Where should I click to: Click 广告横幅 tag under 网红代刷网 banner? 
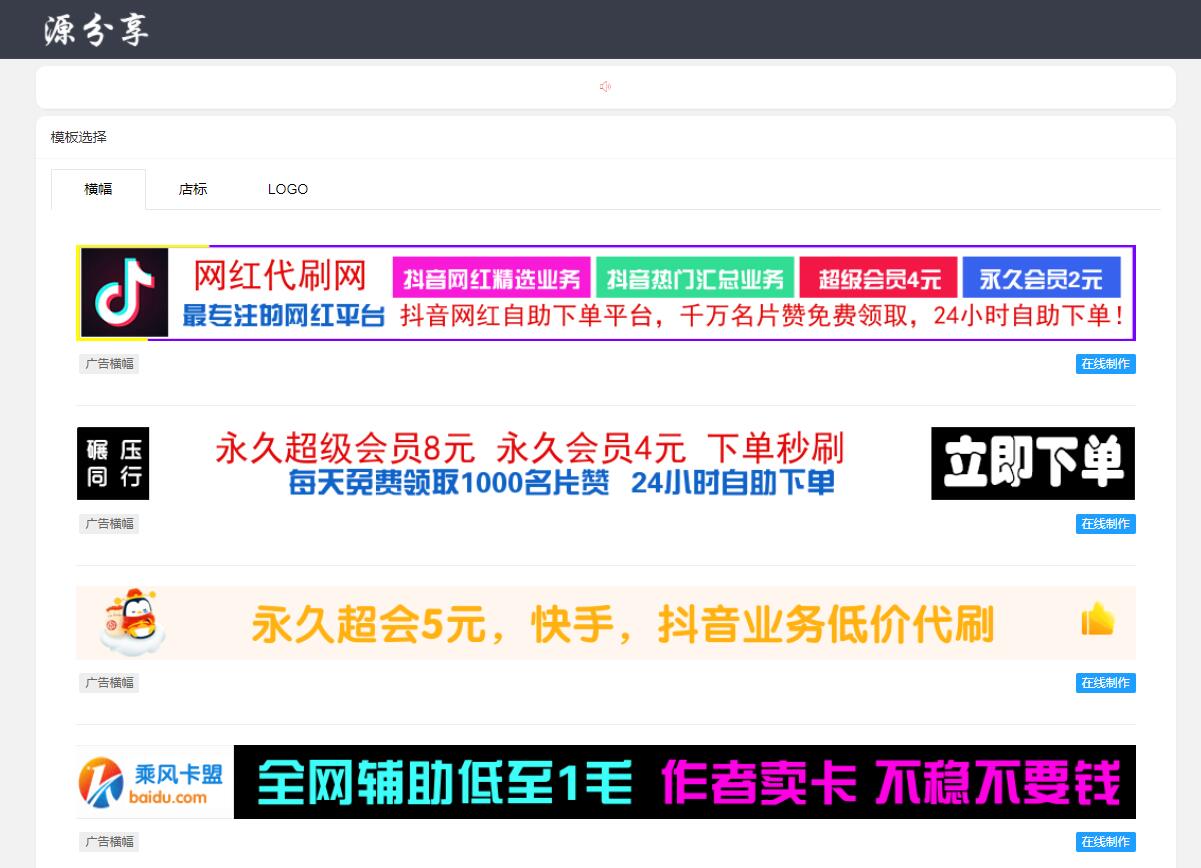109,364
